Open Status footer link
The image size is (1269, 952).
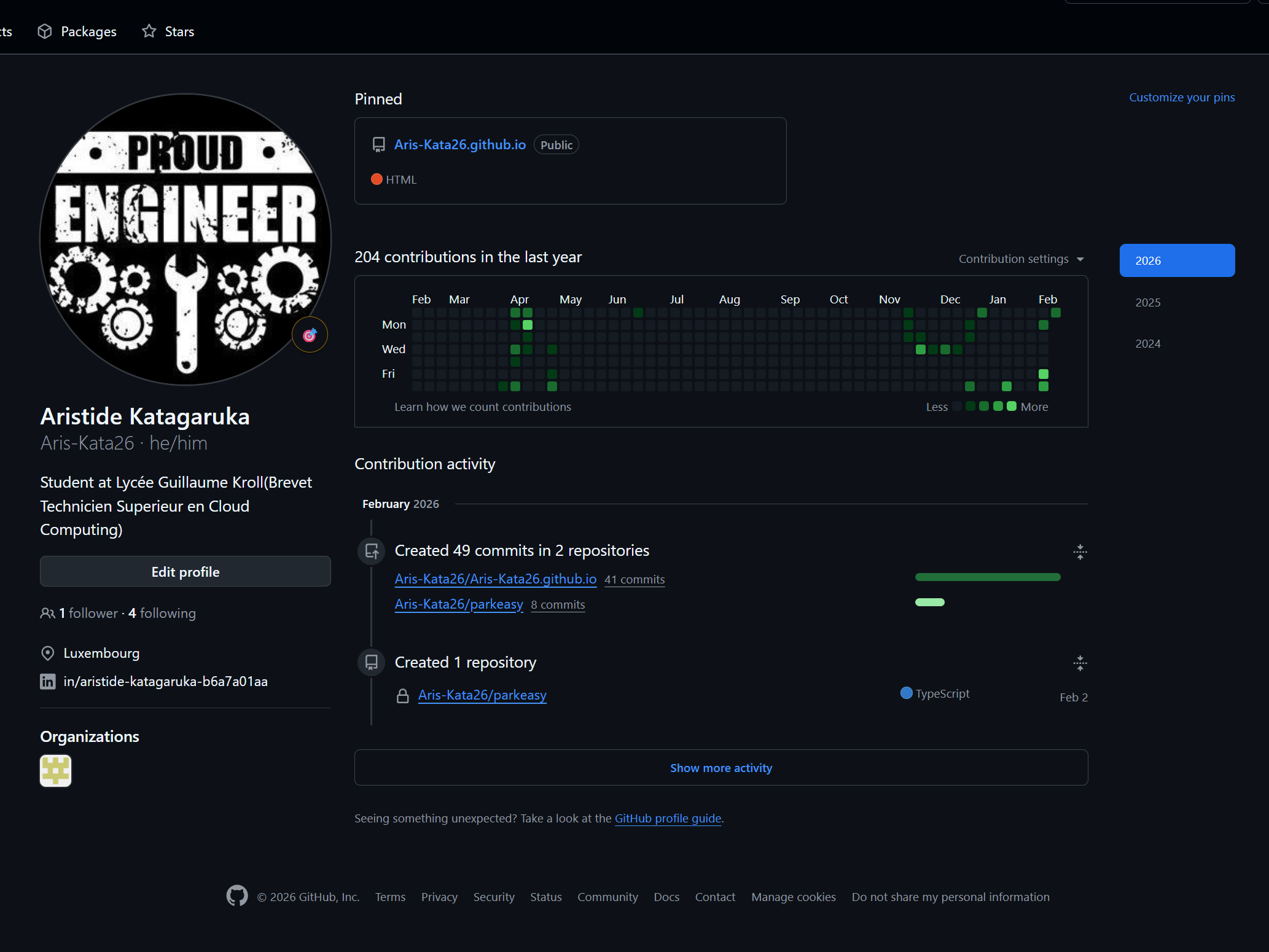coord(546,897)
